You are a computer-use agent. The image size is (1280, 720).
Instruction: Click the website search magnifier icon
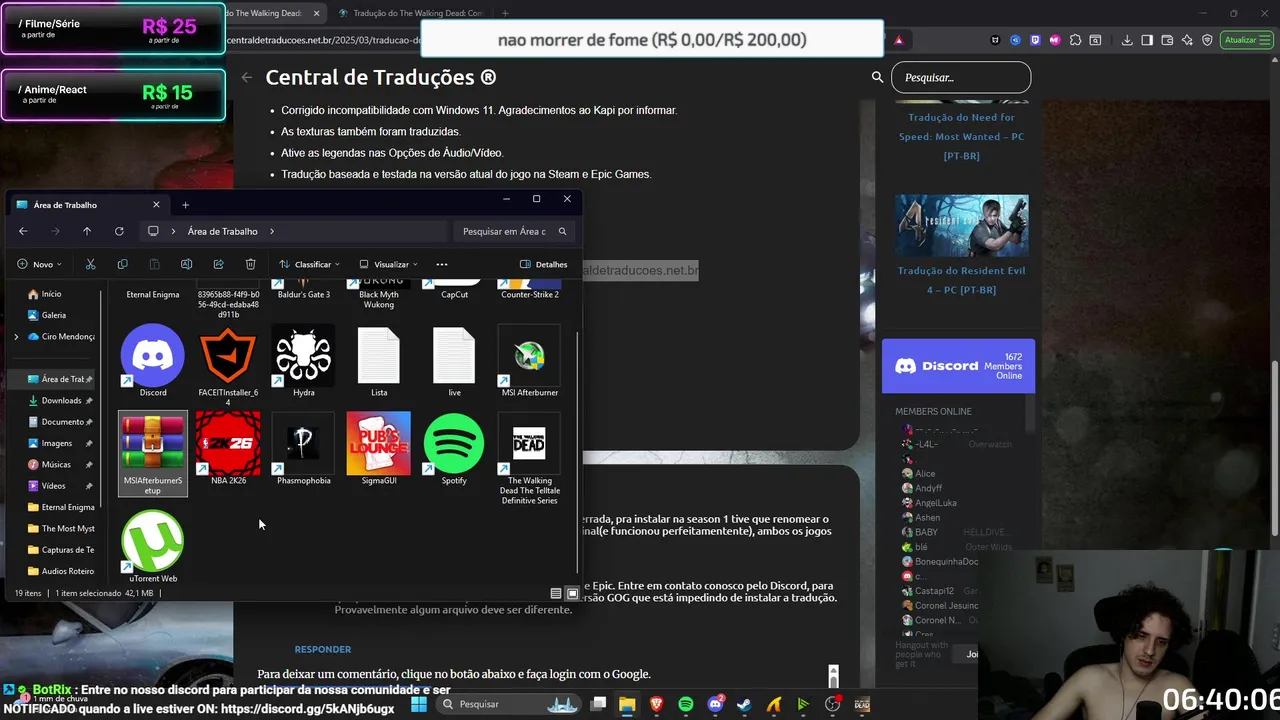[877, 77]
